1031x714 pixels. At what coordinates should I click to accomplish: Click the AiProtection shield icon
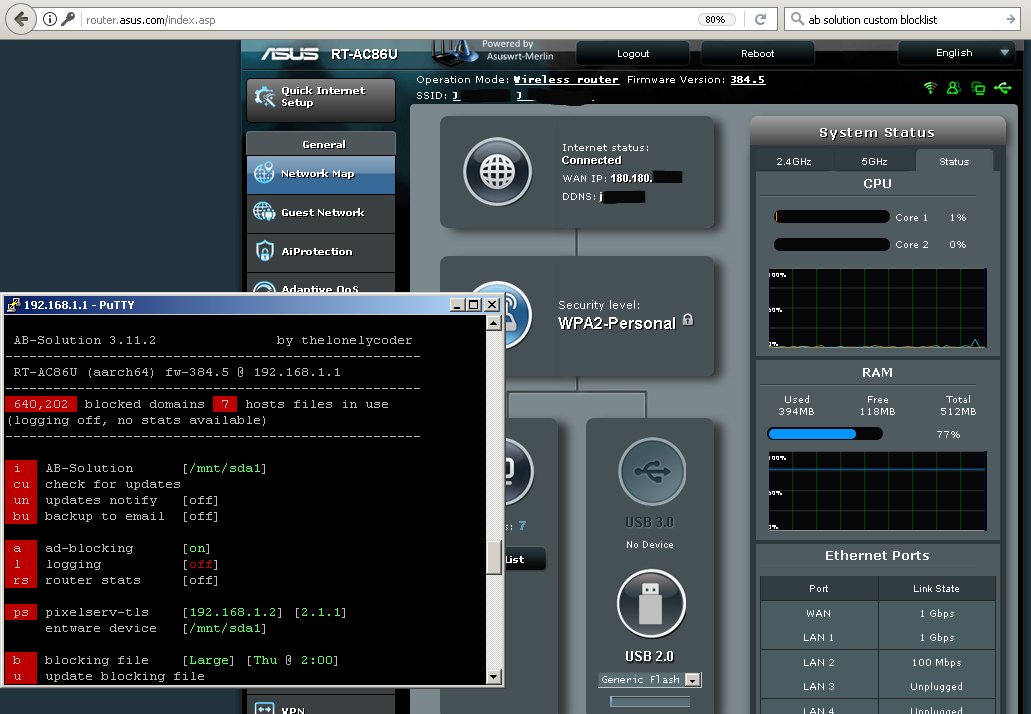pyautogui.click(x=264, y=250)
